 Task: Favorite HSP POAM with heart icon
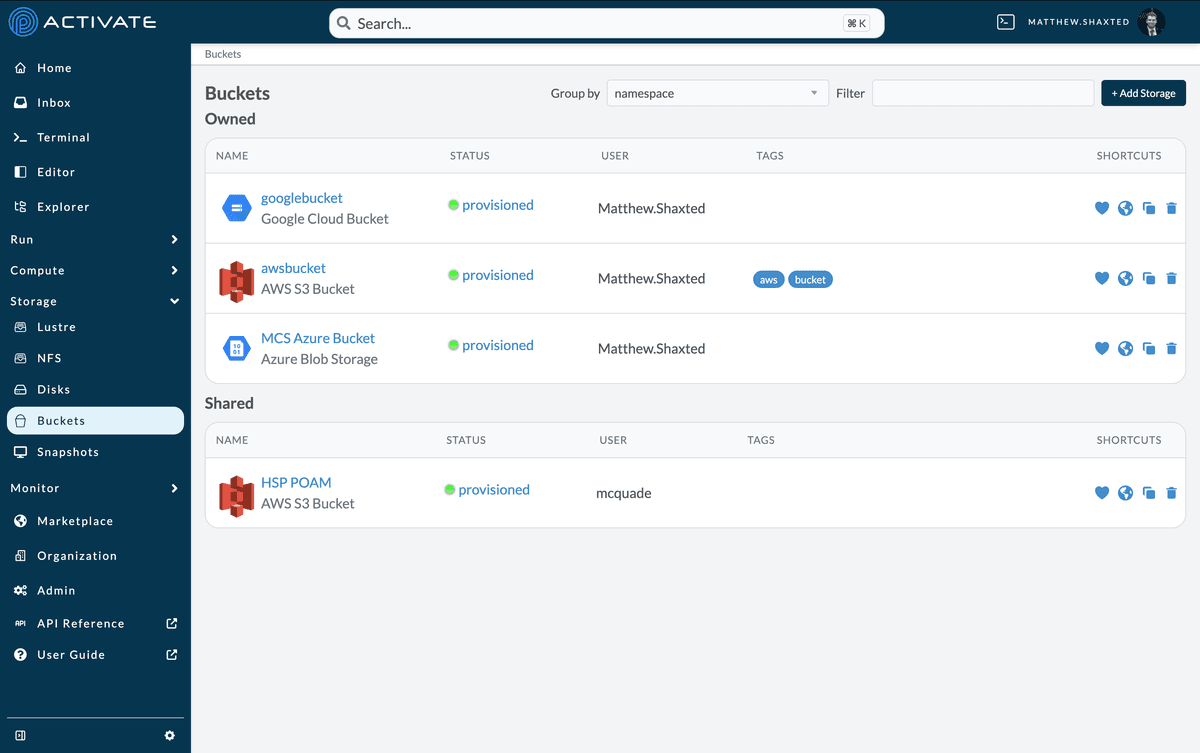(x=1102, y=492)
